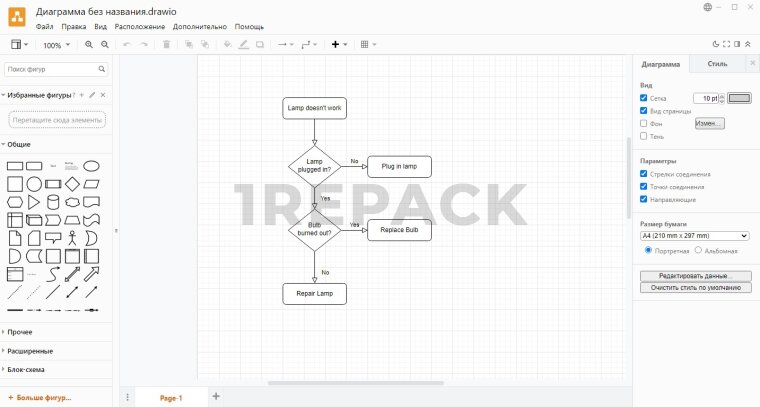Click the grid color swatch
Viewport: 760px width, 407px height.
click(x=739, y=98)
